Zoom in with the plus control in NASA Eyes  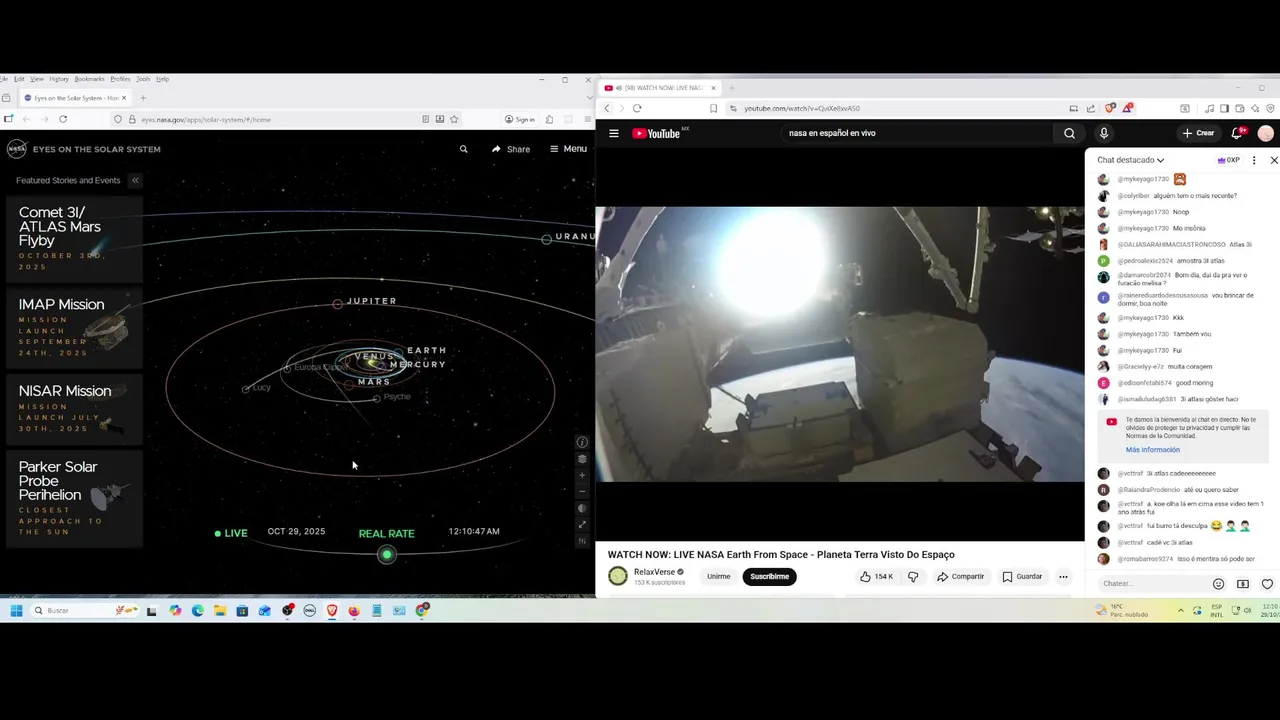pyautogui.click(x=582, y=476)
